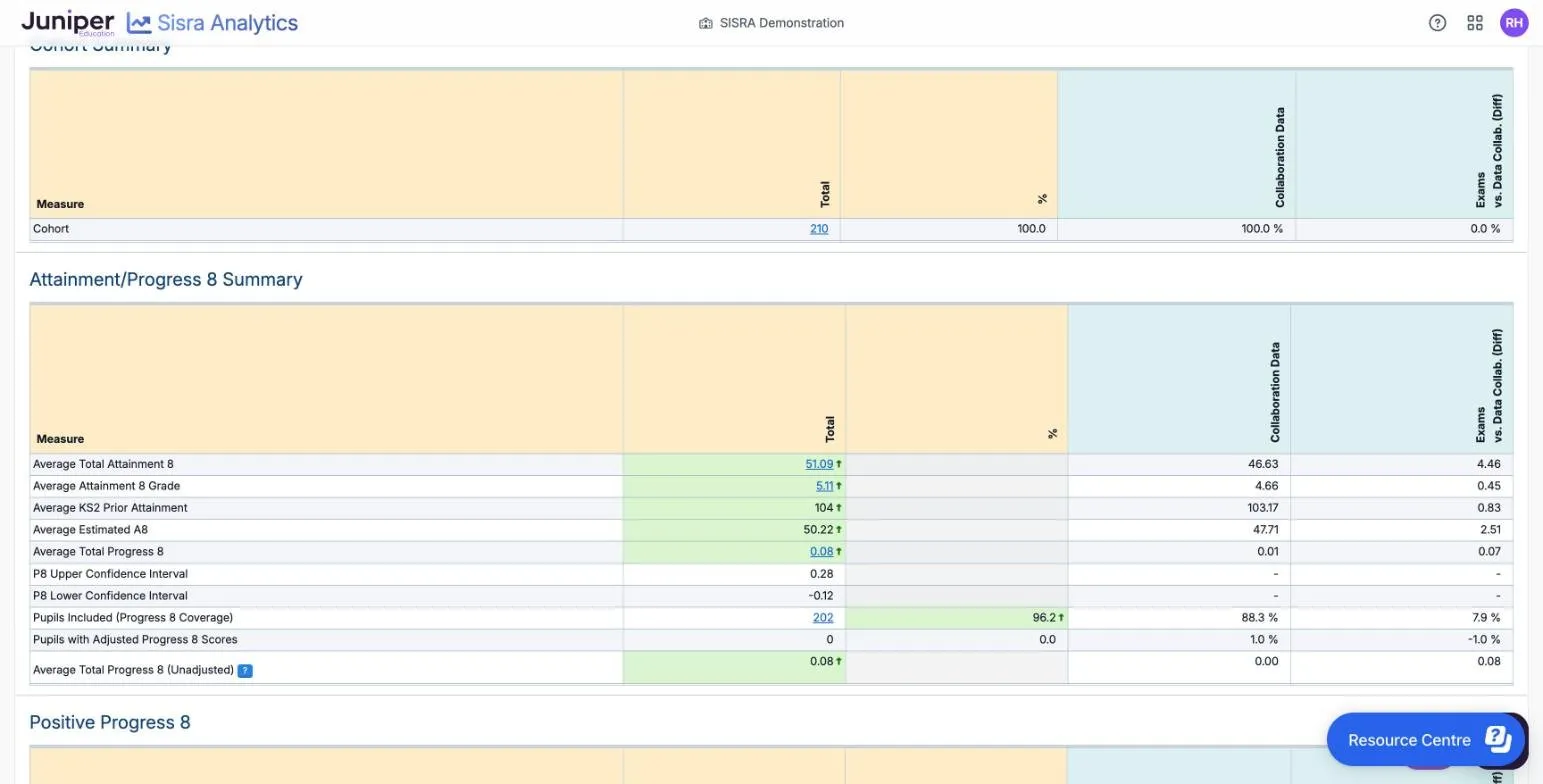Click the Sisra Analytics chart logo
This screenshot has height=784, width=1543.
click(x=139, y=23)
